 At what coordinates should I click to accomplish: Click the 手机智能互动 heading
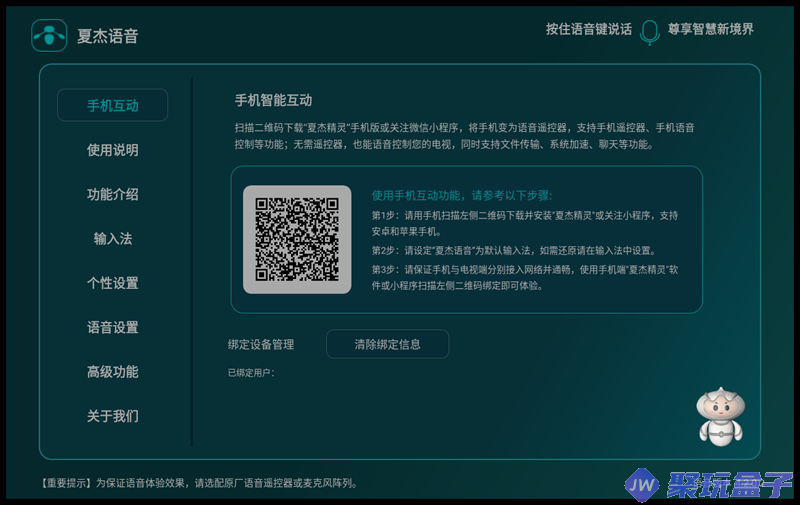pos(273,100)
